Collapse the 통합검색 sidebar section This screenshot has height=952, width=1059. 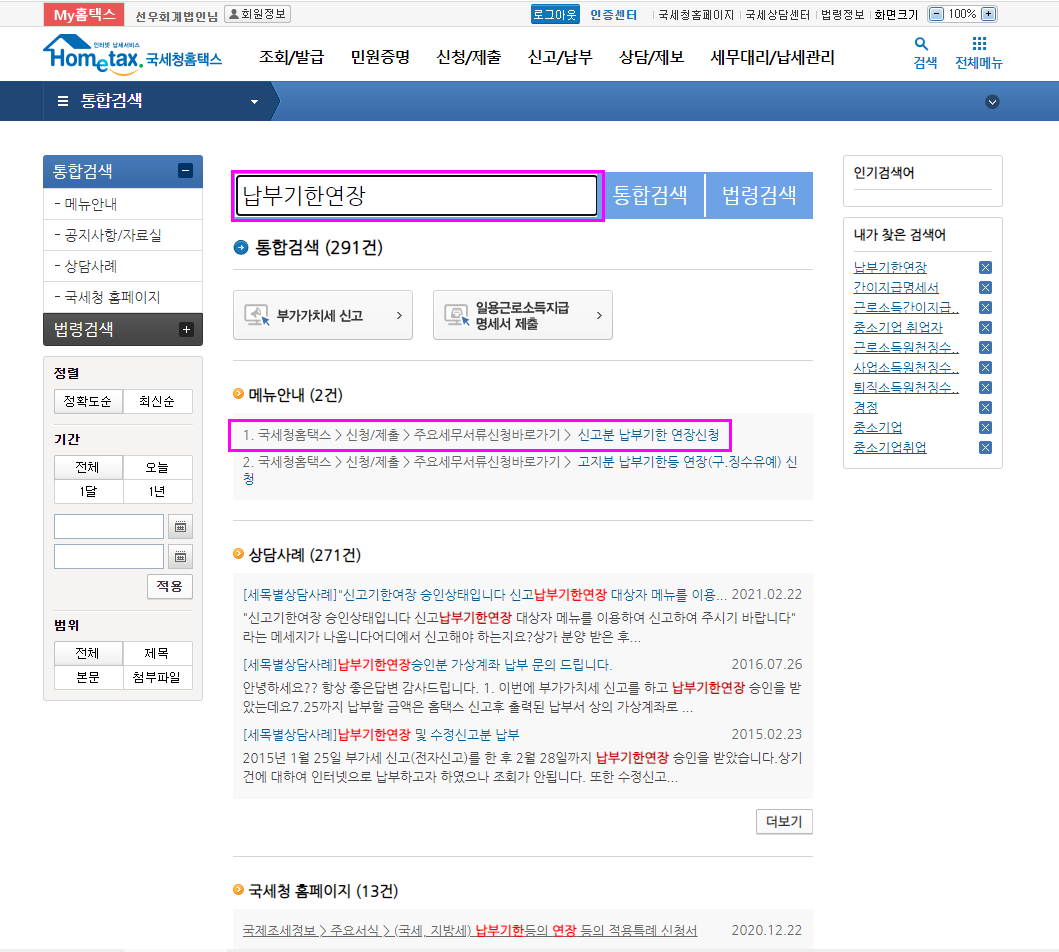click(x=185, y=171)
